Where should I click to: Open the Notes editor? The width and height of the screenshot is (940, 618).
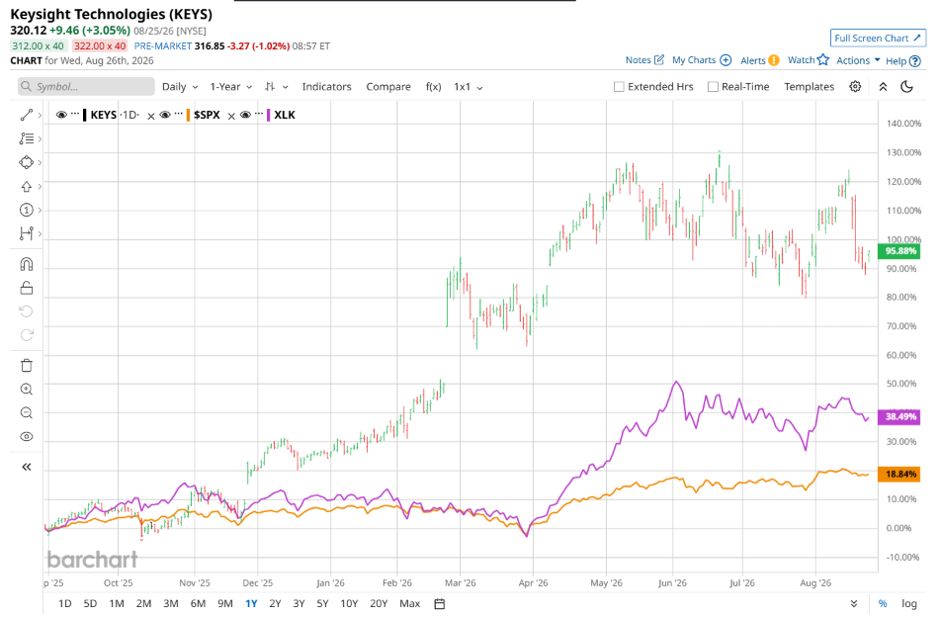[644, 60]
